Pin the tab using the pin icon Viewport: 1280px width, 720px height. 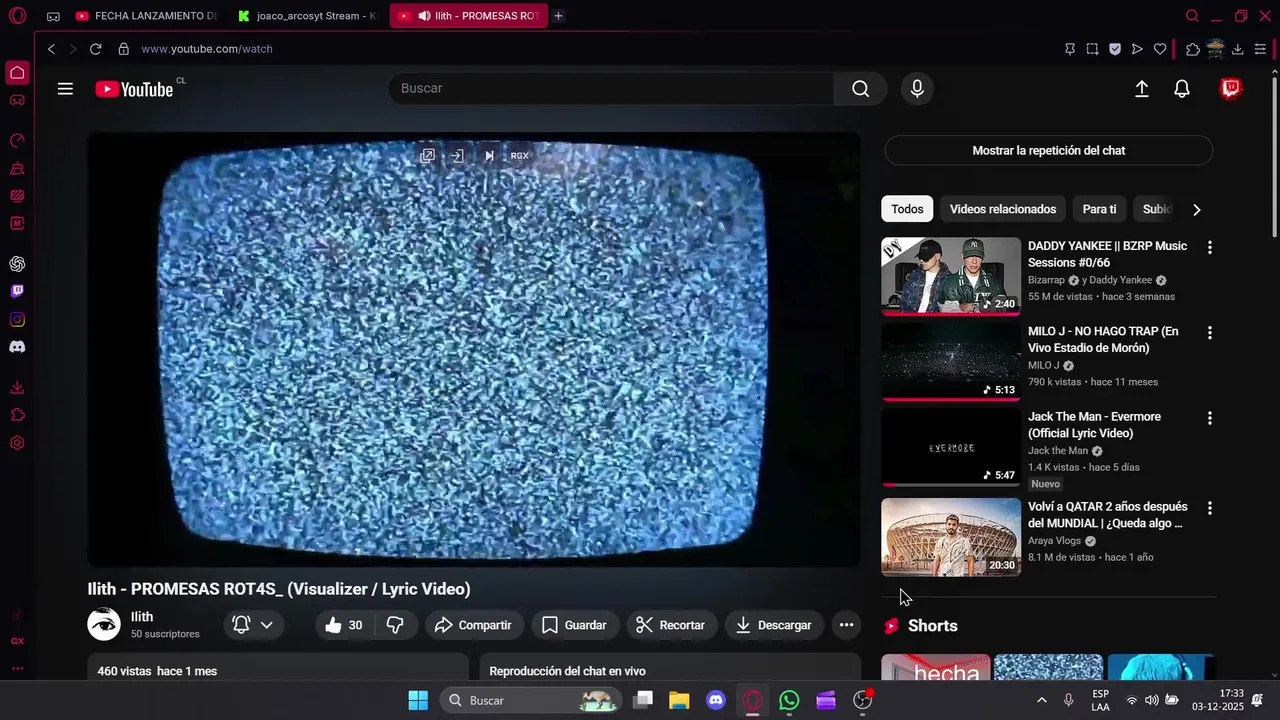1070,49
